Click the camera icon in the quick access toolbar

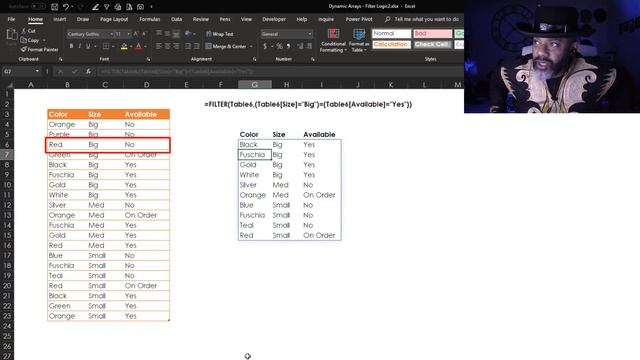pos(140,7)
